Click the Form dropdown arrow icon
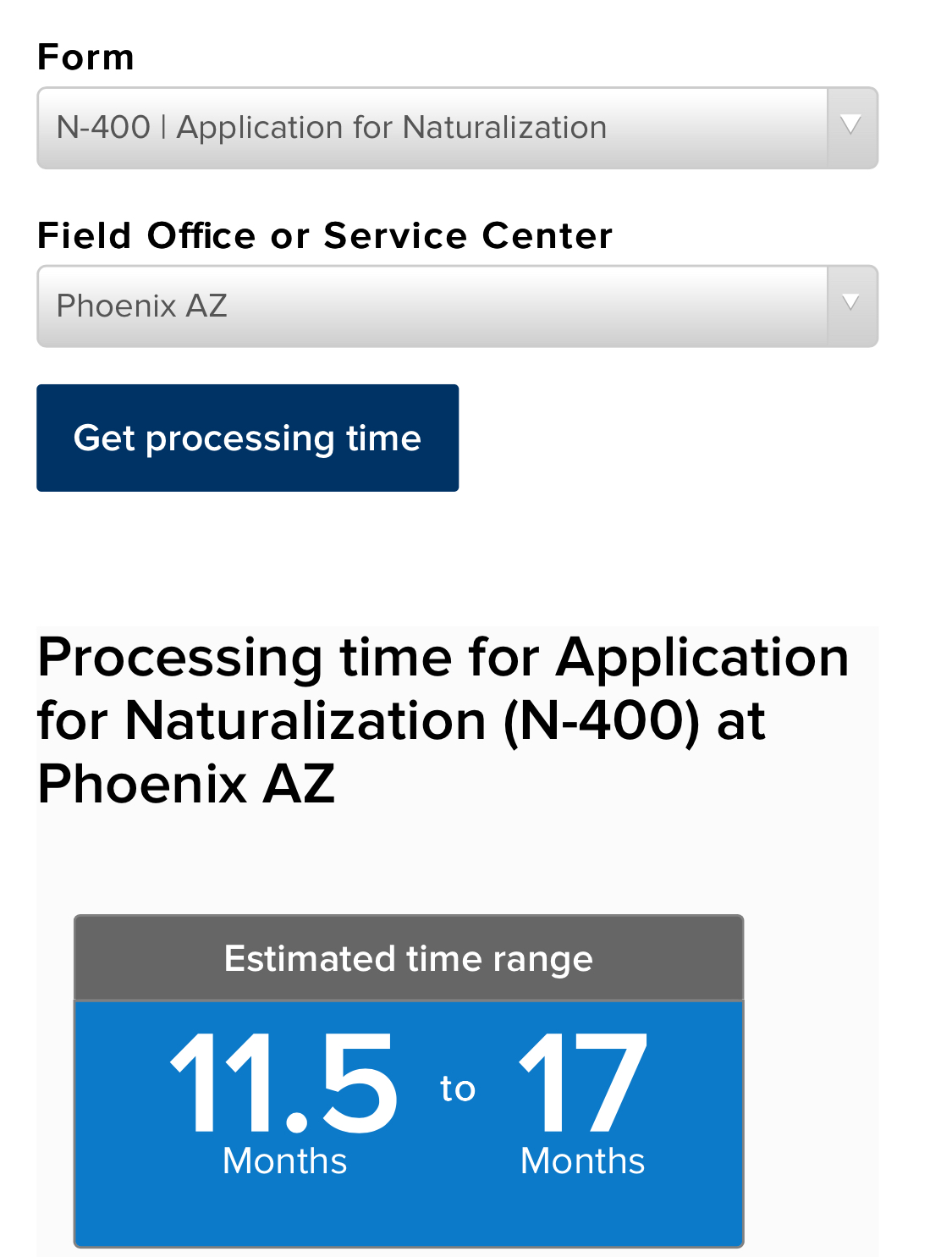This screenshot has width=952, height=1257. click(851, 127)
